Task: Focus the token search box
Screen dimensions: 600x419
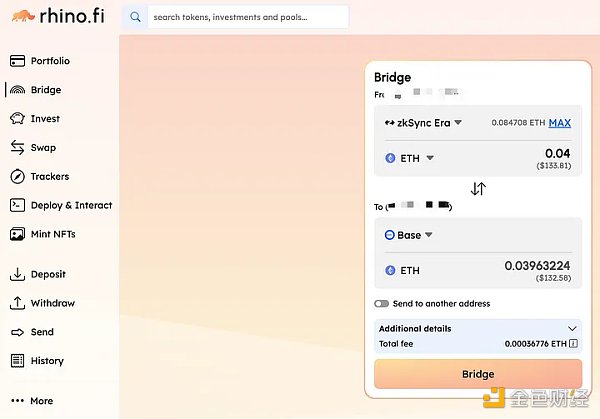Action: pos(248,17)
